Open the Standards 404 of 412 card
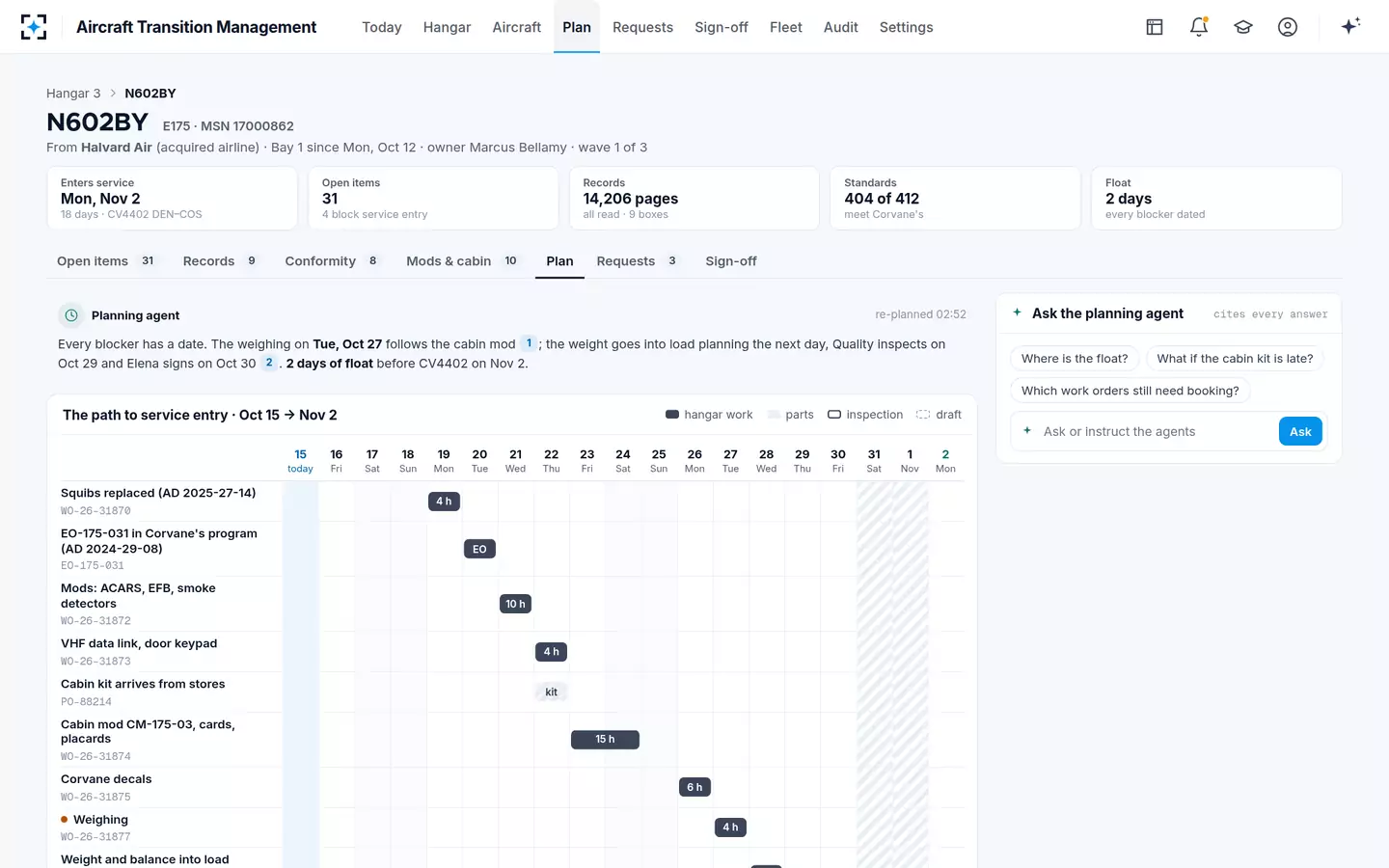The image size is (1389, 868). point(955,199)
